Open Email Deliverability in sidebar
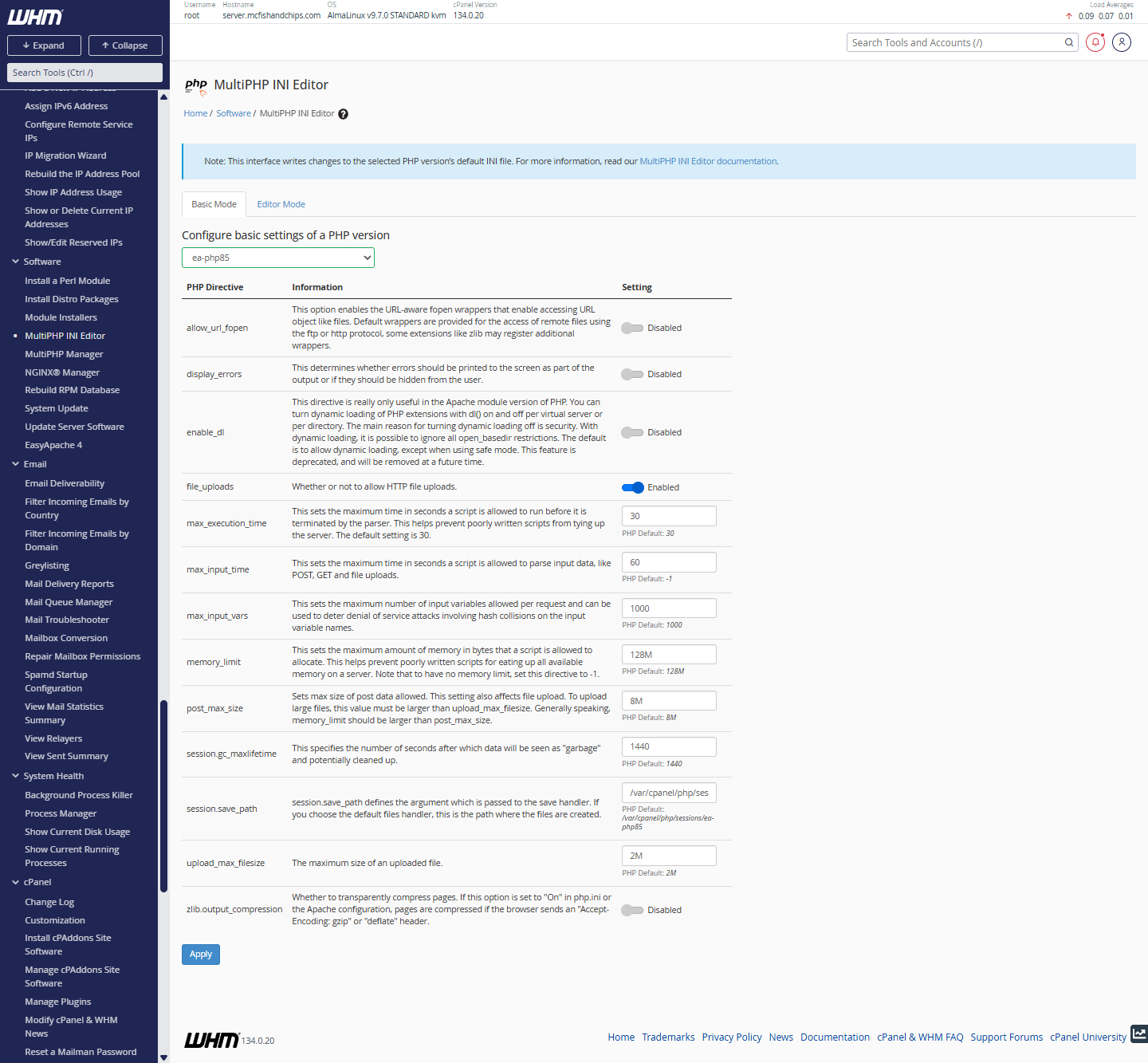The height and width of the screenshot is (1063, 1148). pos(65,483)
